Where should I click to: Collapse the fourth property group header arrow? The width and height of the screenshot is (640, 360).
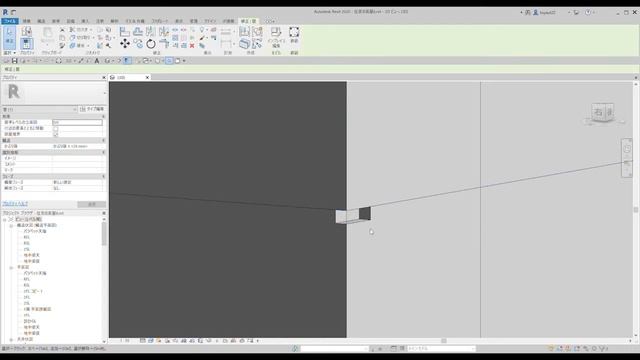[x=104, y=176]
